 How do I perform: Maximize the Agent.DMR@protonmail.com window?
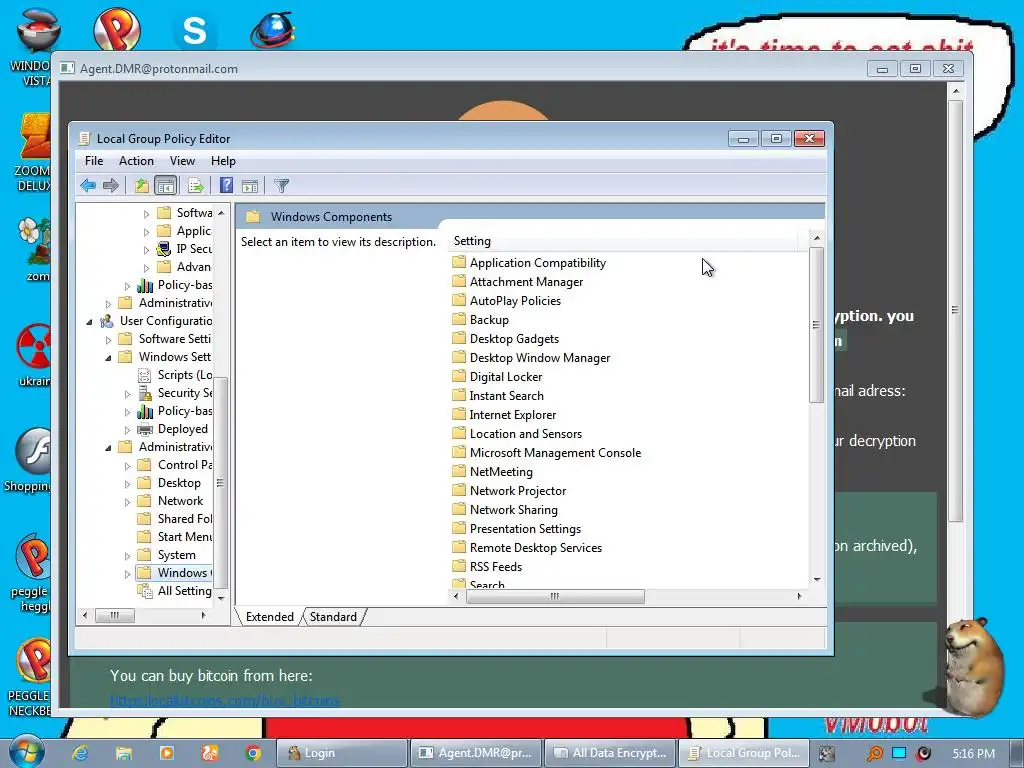915,69
